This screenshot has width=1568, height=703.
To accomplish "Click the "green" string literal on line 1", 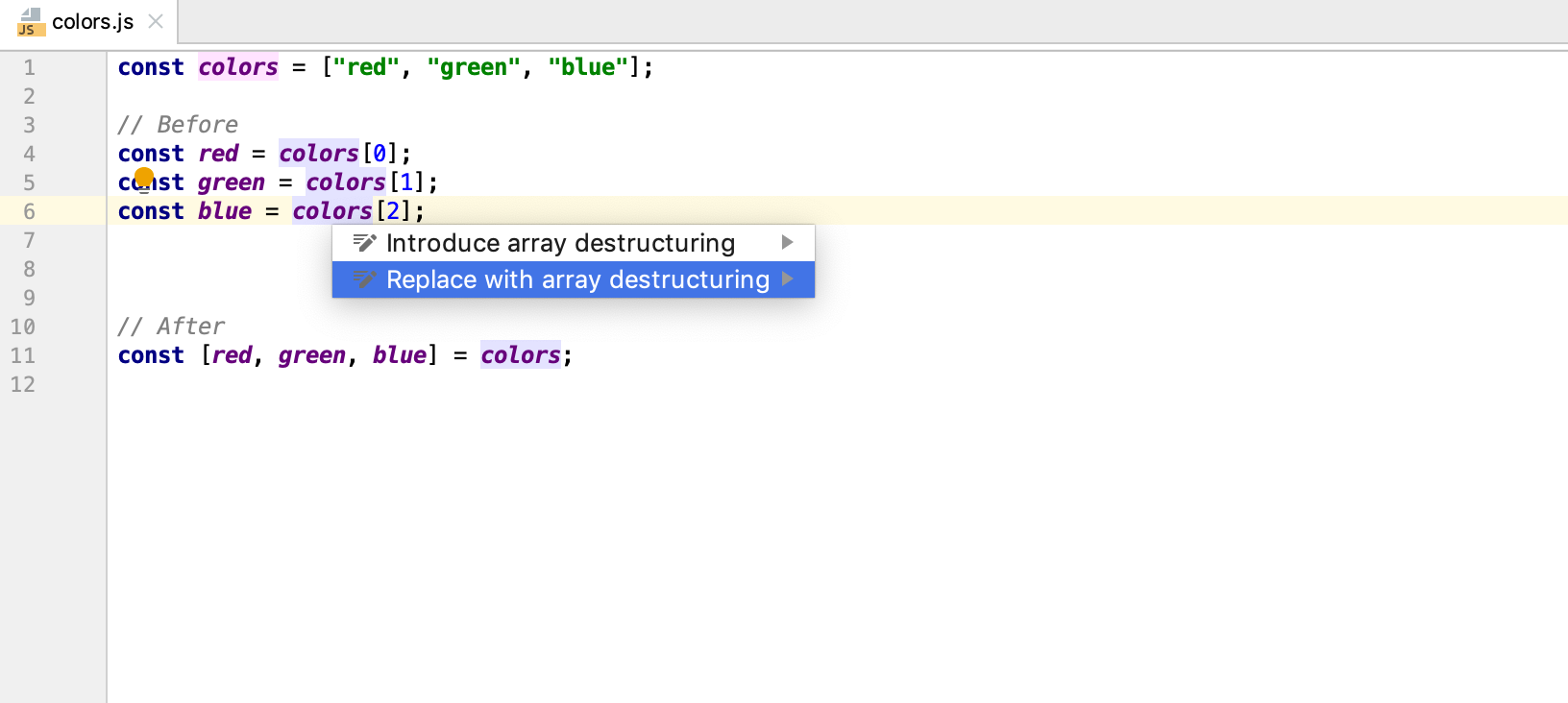I will tap(474, 67).
